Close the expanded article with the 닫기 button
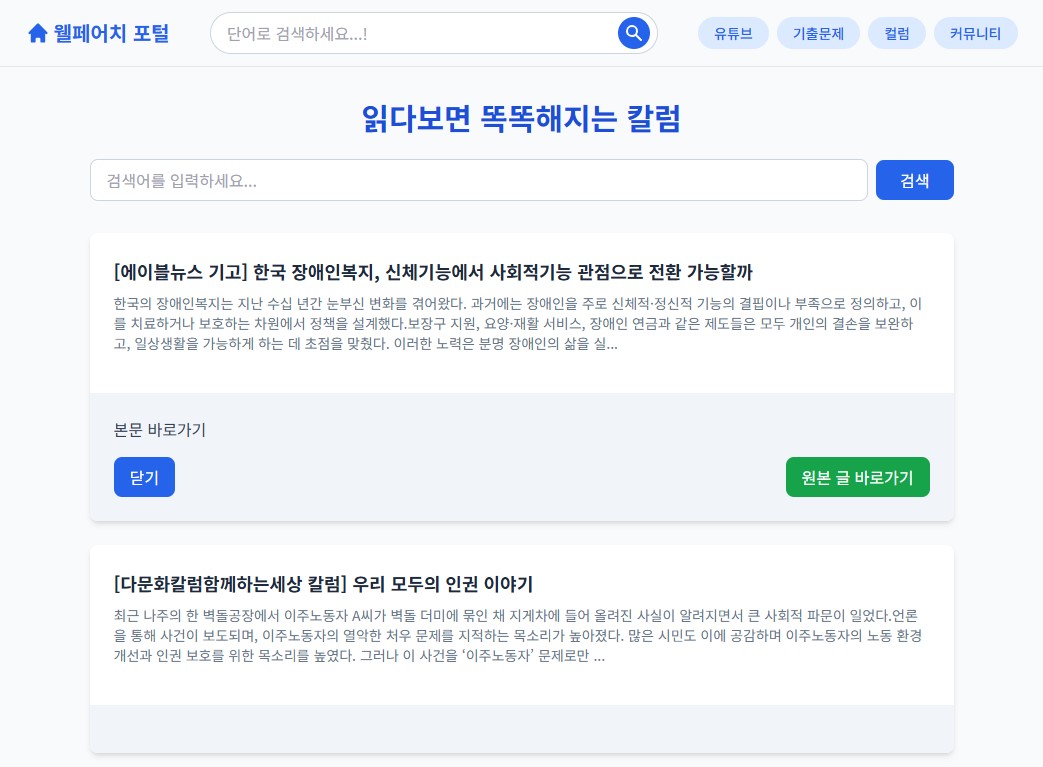Viewport: 1043px width, 767px height. [x=144, y=477]
